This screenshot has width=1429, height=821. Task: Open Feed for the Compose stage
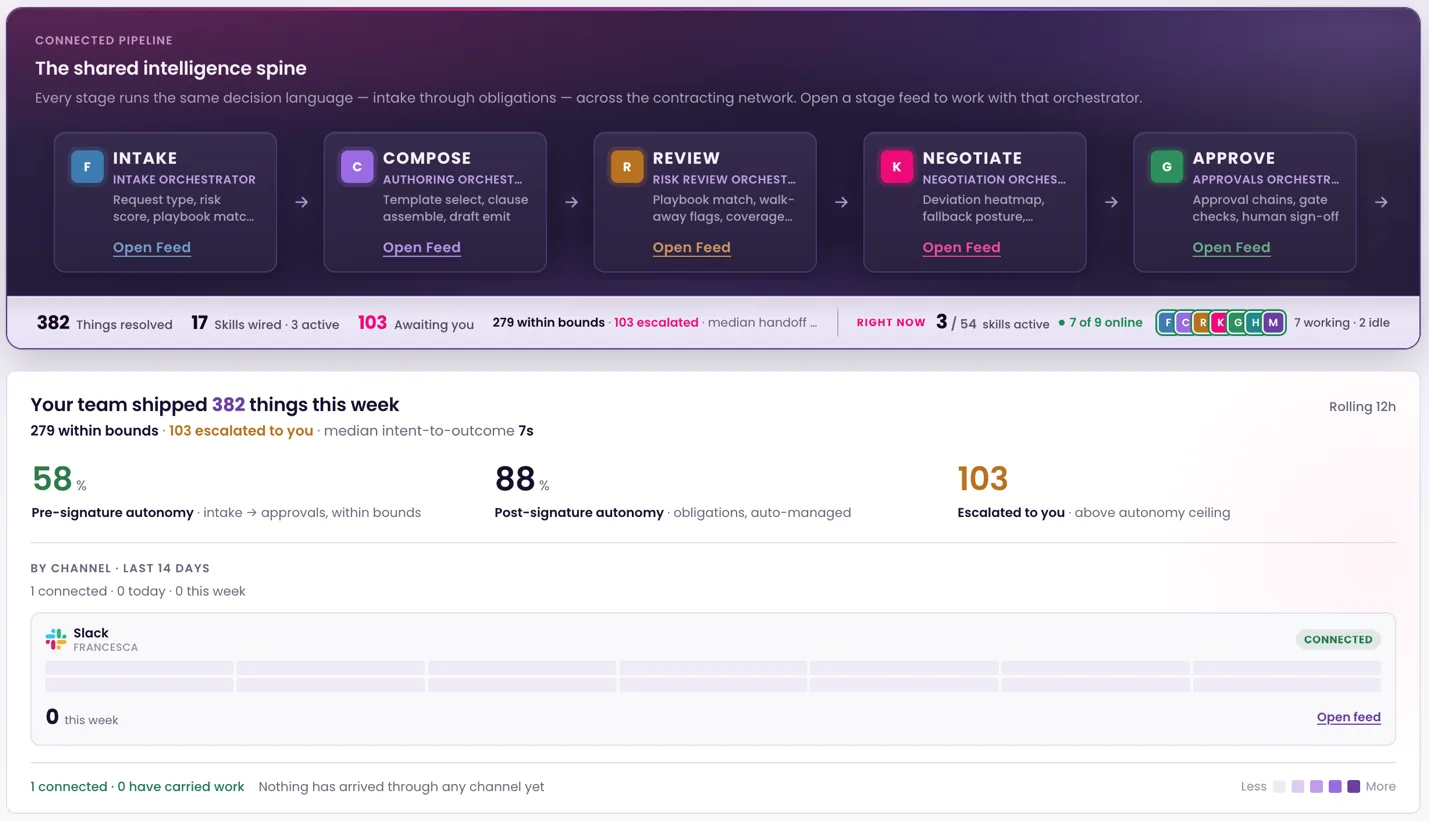click(x=422, y=247)
